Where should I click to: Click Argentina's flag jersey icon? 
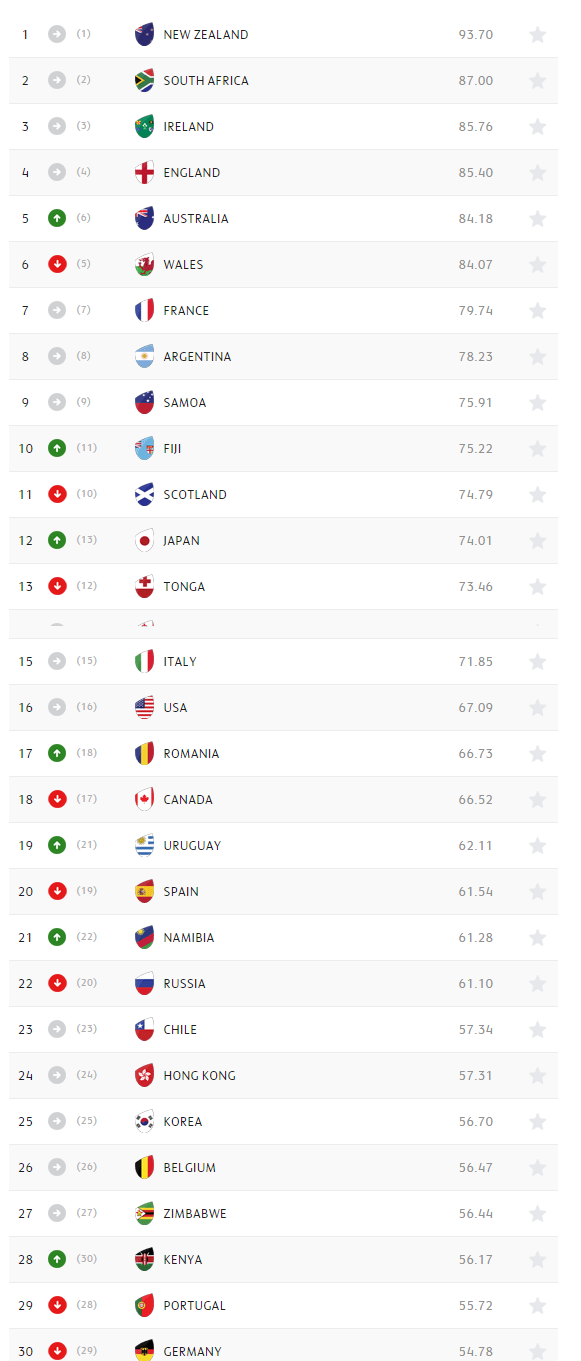coord(145,357)
